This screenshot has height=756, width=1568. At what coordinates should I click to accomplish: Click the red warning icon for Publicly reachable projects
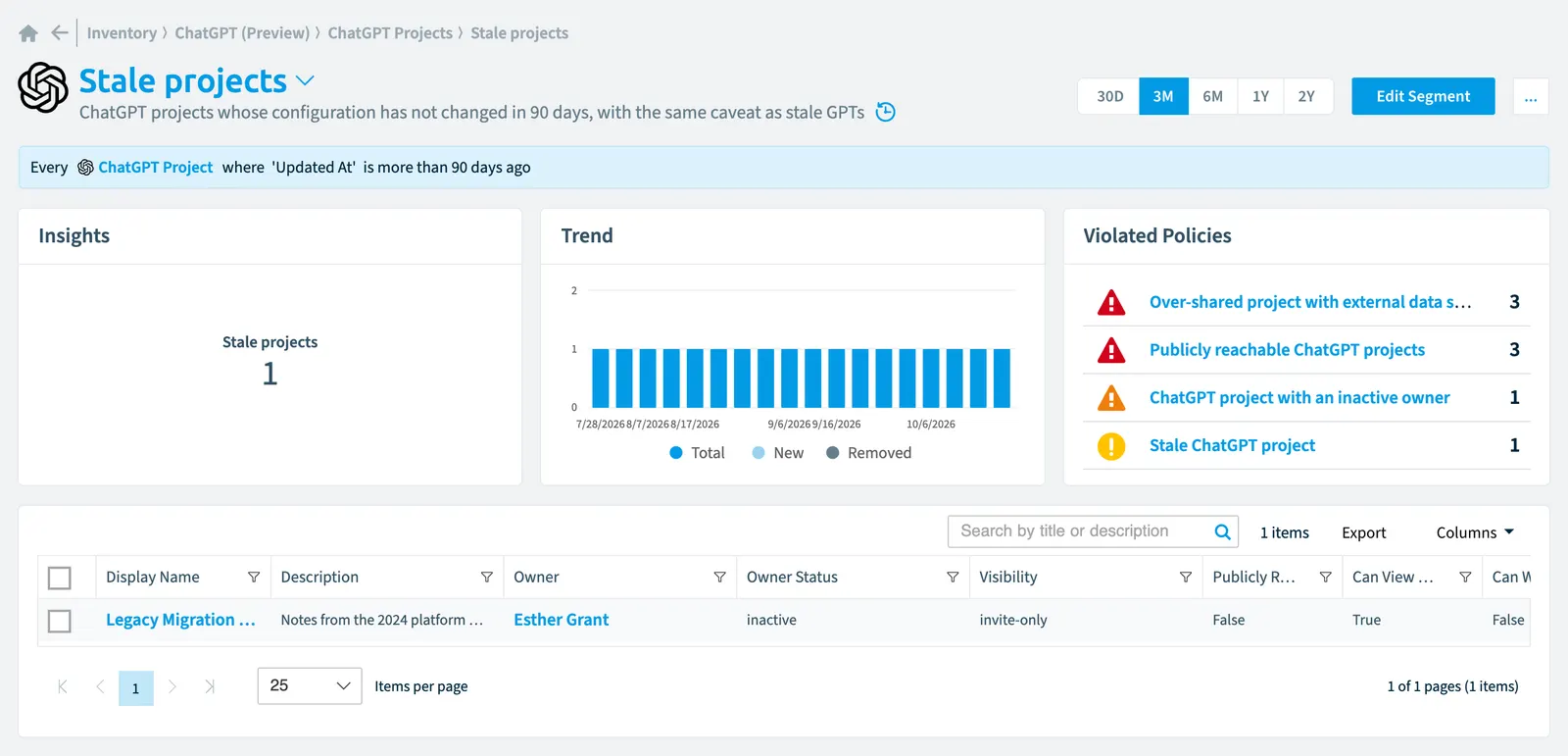coord(1111,350)
